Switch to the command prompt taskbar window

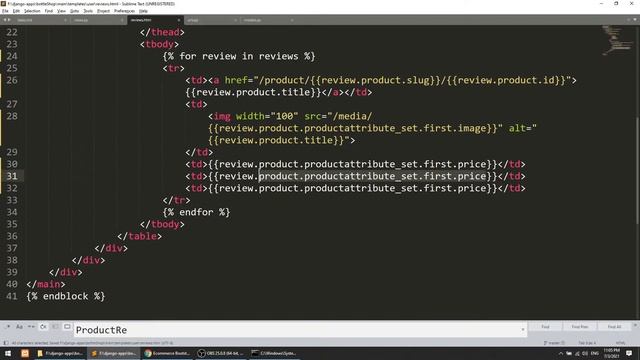coord(274,353)
